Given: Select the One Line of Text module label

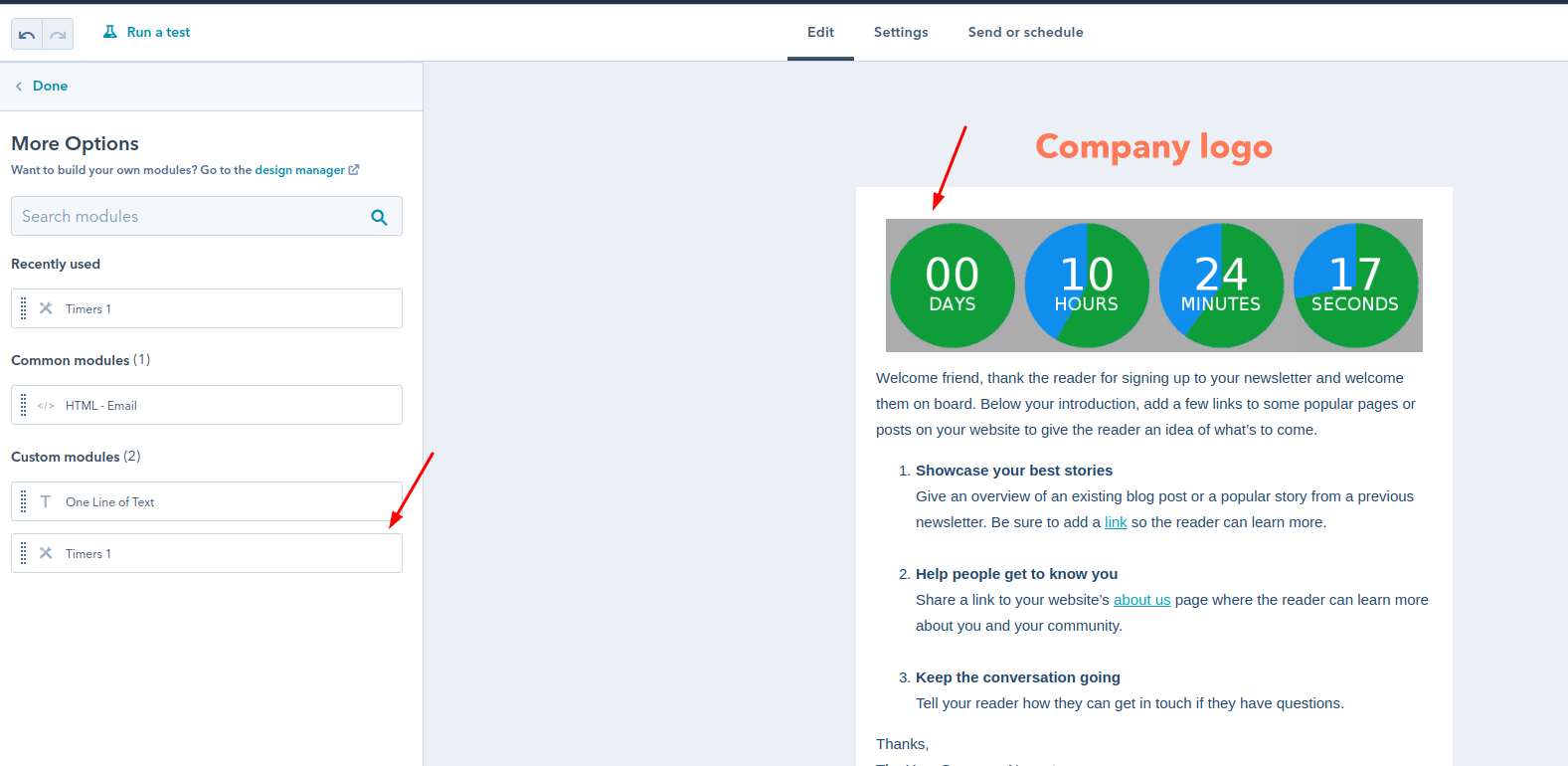Looking at the screenshot, I should coord(110,502).
